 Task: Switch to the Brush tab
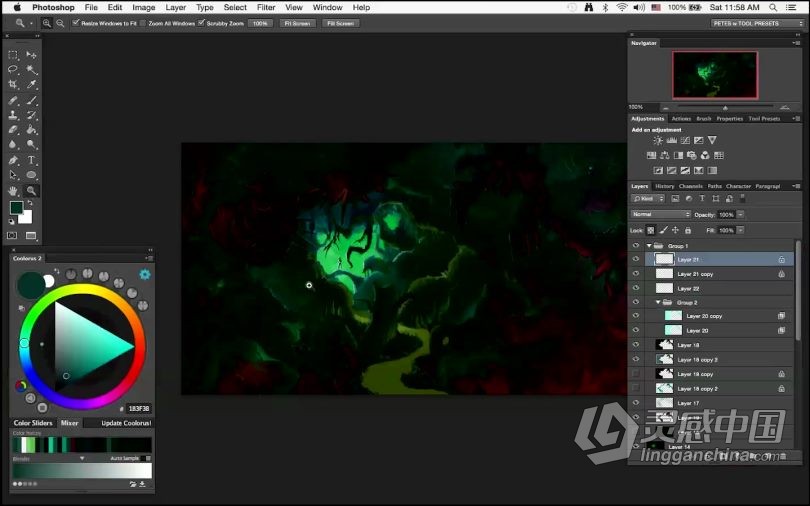[x=704, y=118]
